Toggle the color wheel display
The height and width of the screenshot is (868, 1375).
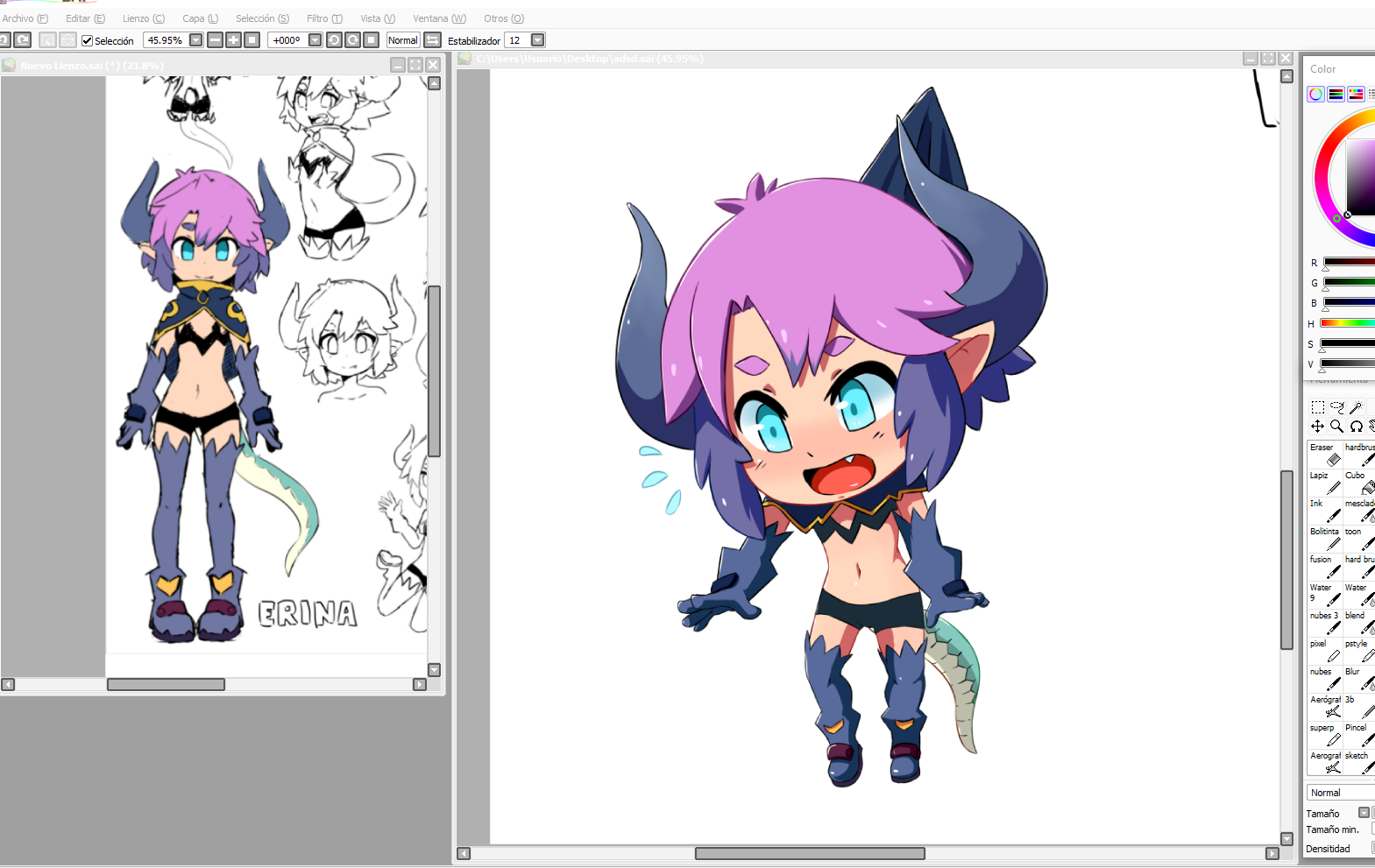[1316, 95]
